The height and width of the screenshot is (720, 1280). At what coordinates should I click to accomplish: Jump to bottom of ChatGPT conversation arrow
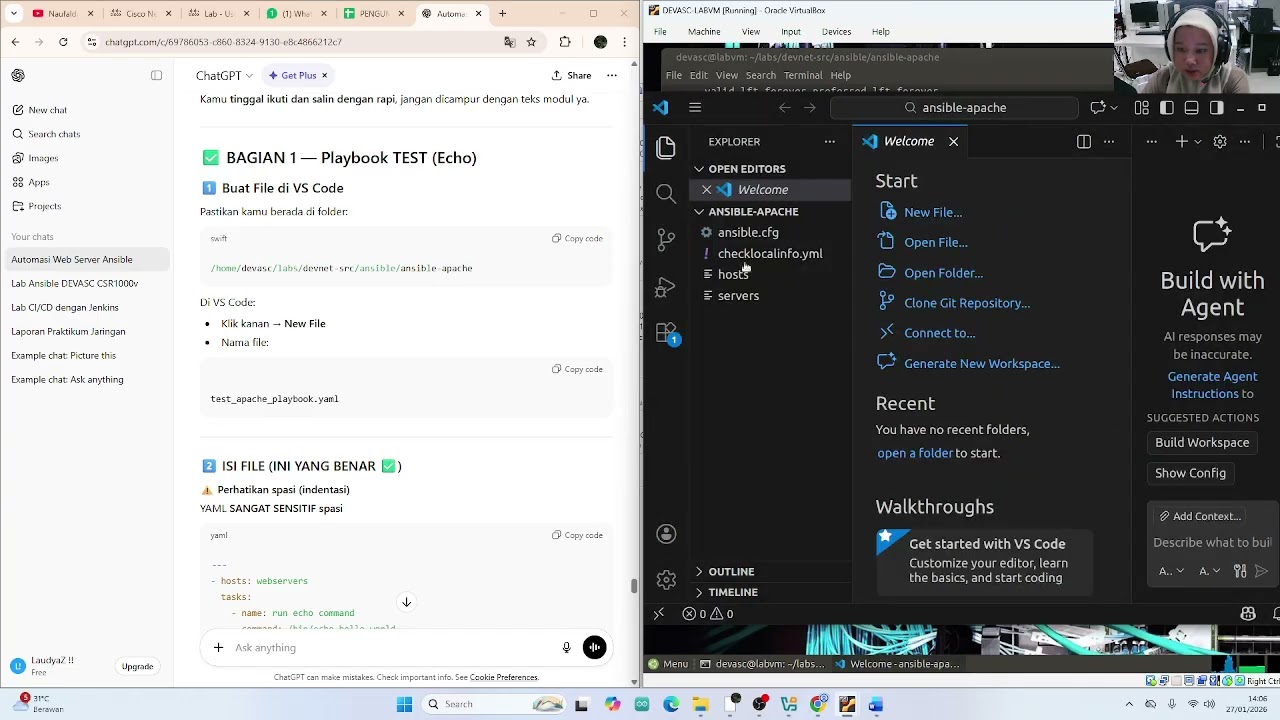406,602
